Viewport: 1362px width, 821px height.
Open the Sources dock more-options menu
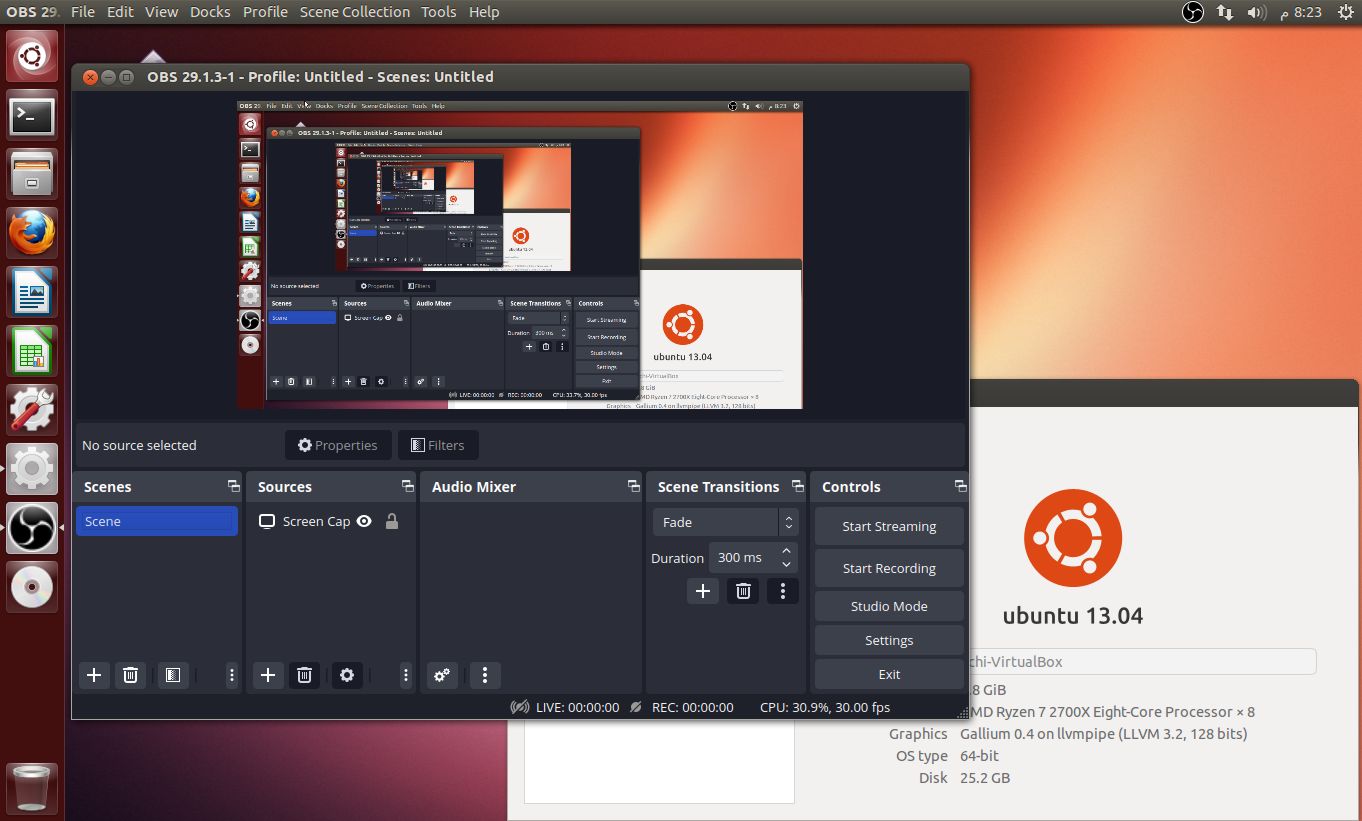coord(406,675)
